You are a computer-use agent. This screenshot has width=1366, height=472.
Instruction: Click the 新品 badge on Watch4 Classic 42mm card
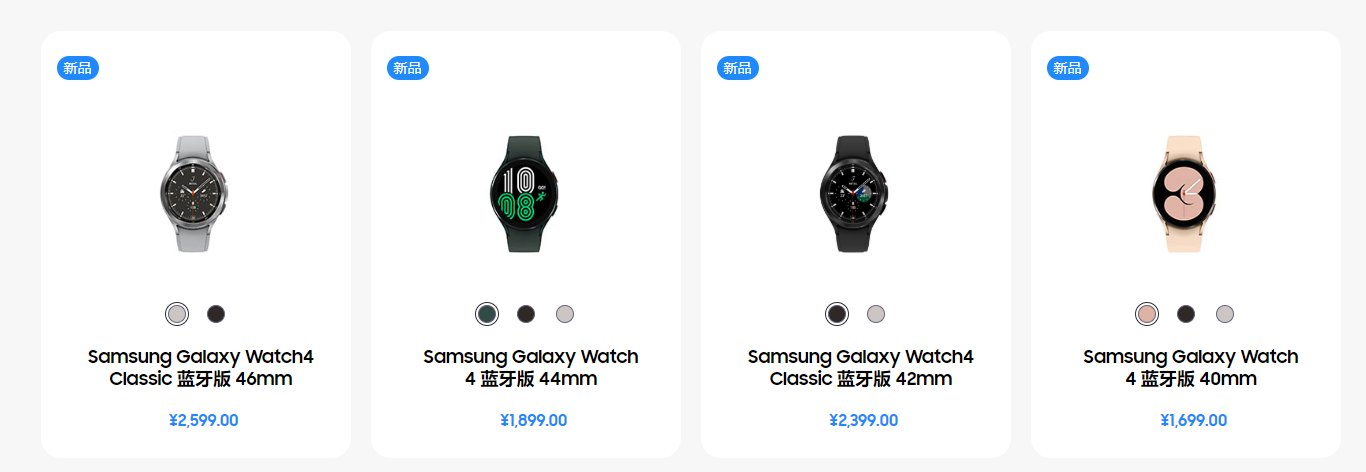click(x=738, y=68)
